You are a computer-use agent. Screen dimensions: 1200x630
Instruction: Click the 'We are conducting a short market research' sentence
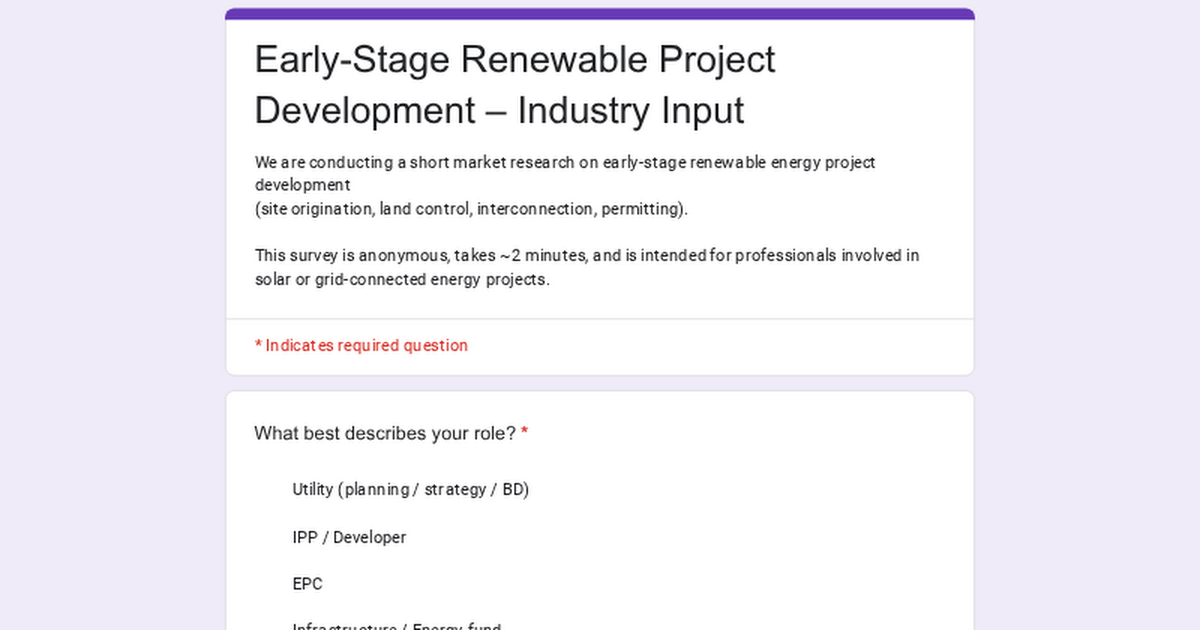(565, 162)
